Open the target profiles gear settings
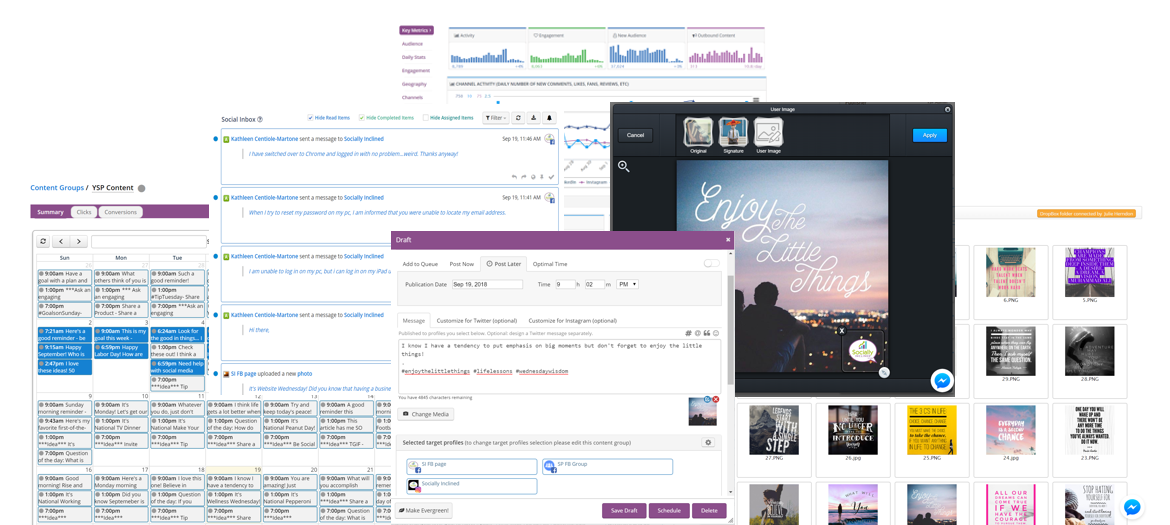1170x525 pixels. [x=708, y=442]
